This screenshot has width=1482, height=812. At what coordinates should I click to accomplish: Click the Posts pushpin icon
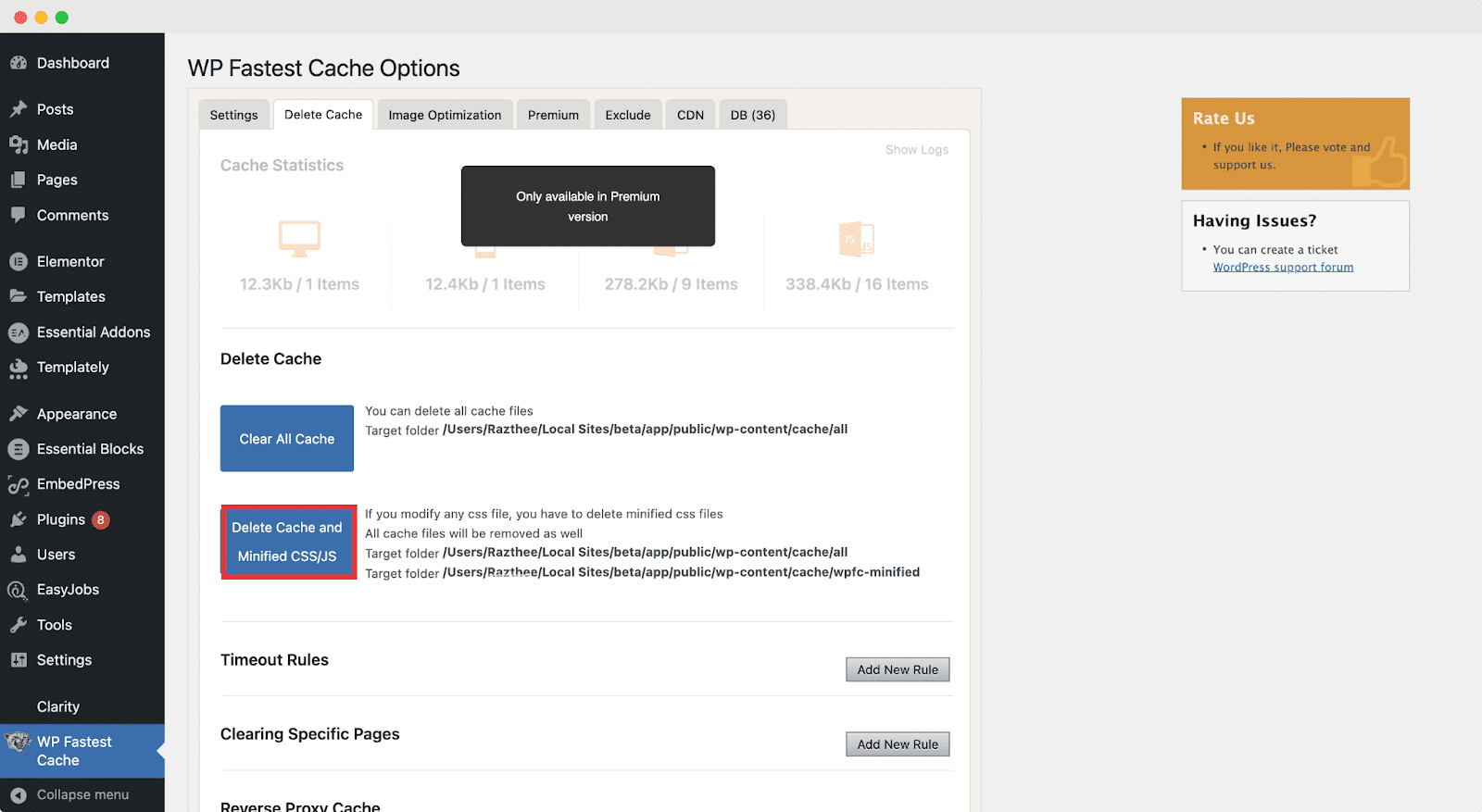point(19,109)
